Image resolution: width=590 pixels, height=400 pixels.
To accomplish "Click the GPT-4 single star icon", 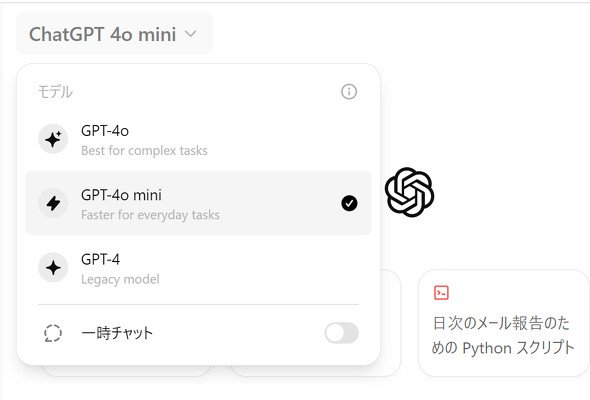I will [53, 268].
